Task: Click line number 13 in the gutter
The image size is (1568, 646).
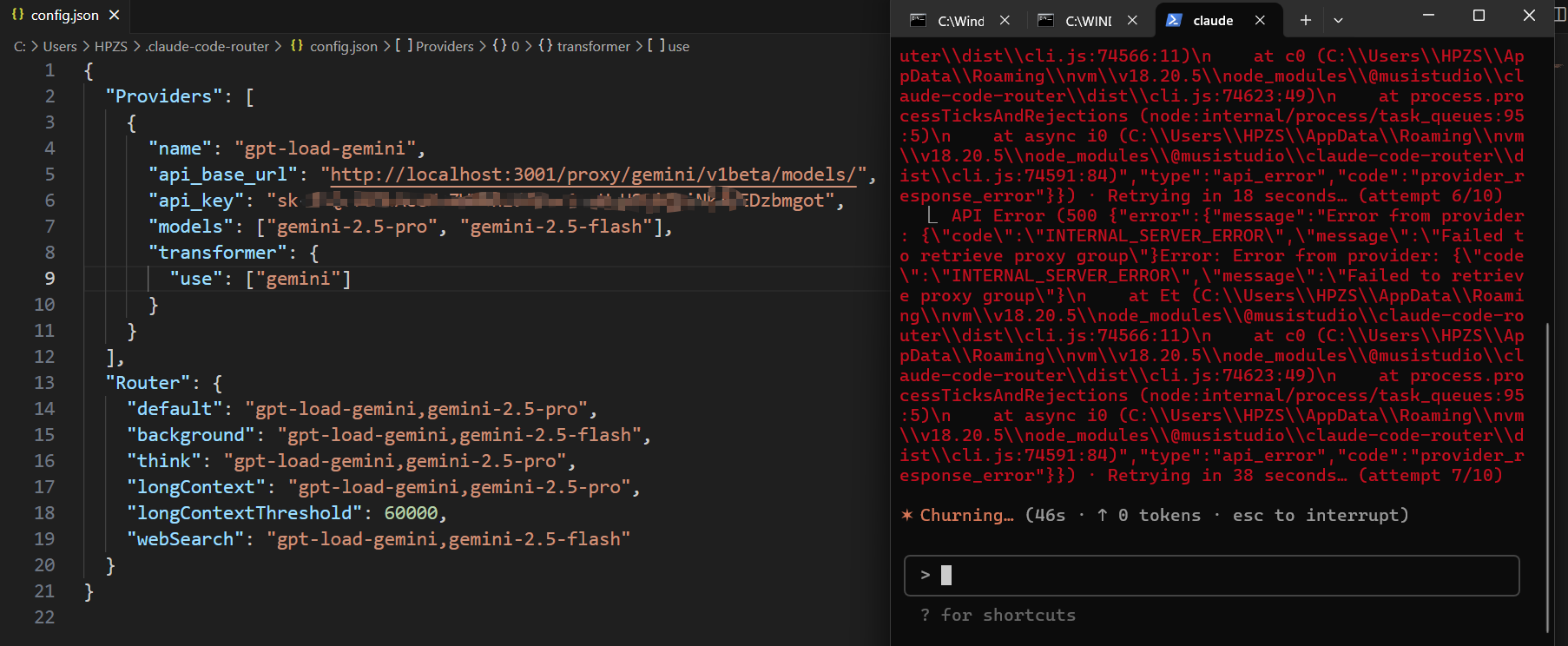Action: click(x=44, y=383)
